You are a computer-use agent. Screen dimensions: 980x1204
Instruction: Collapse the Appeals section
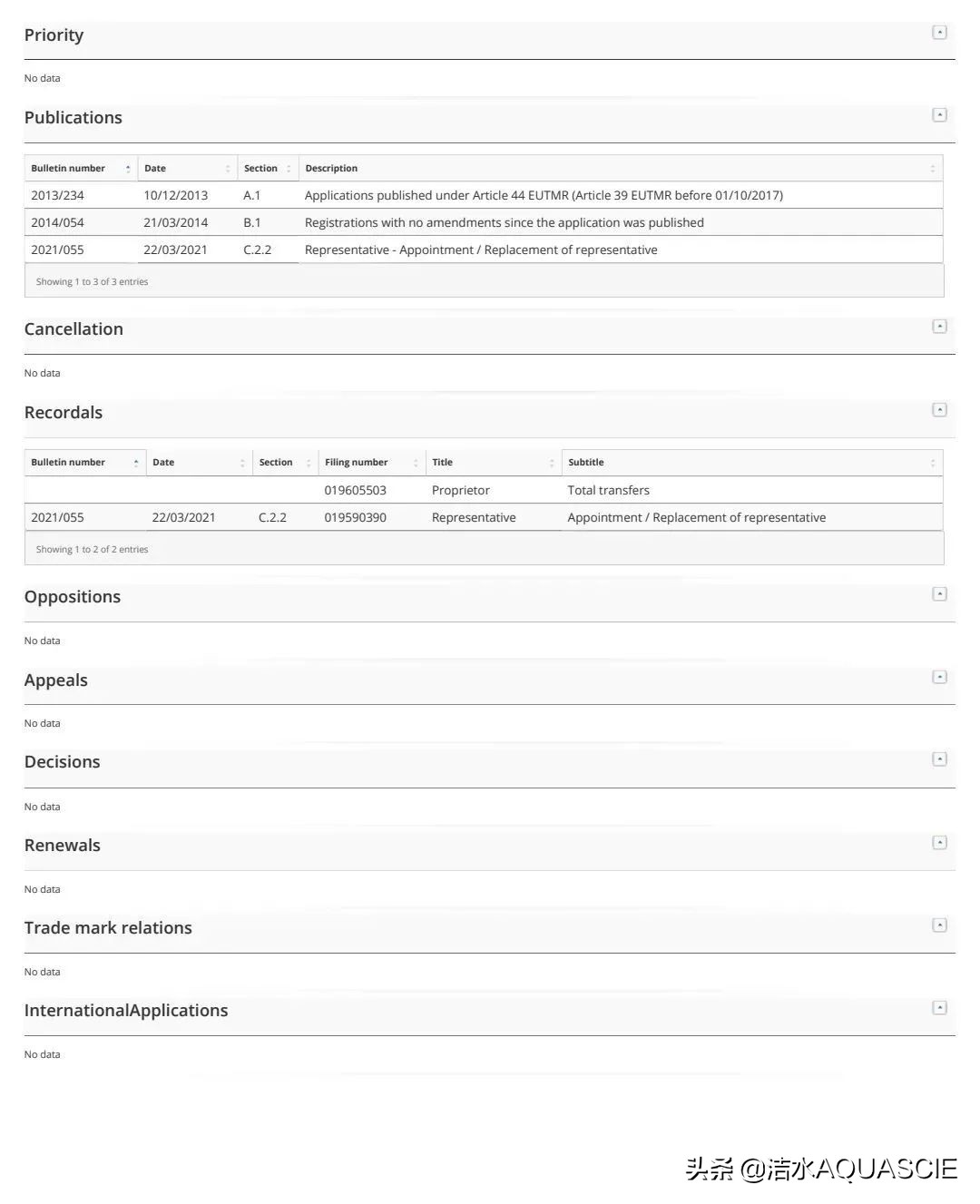pos(939,678)
